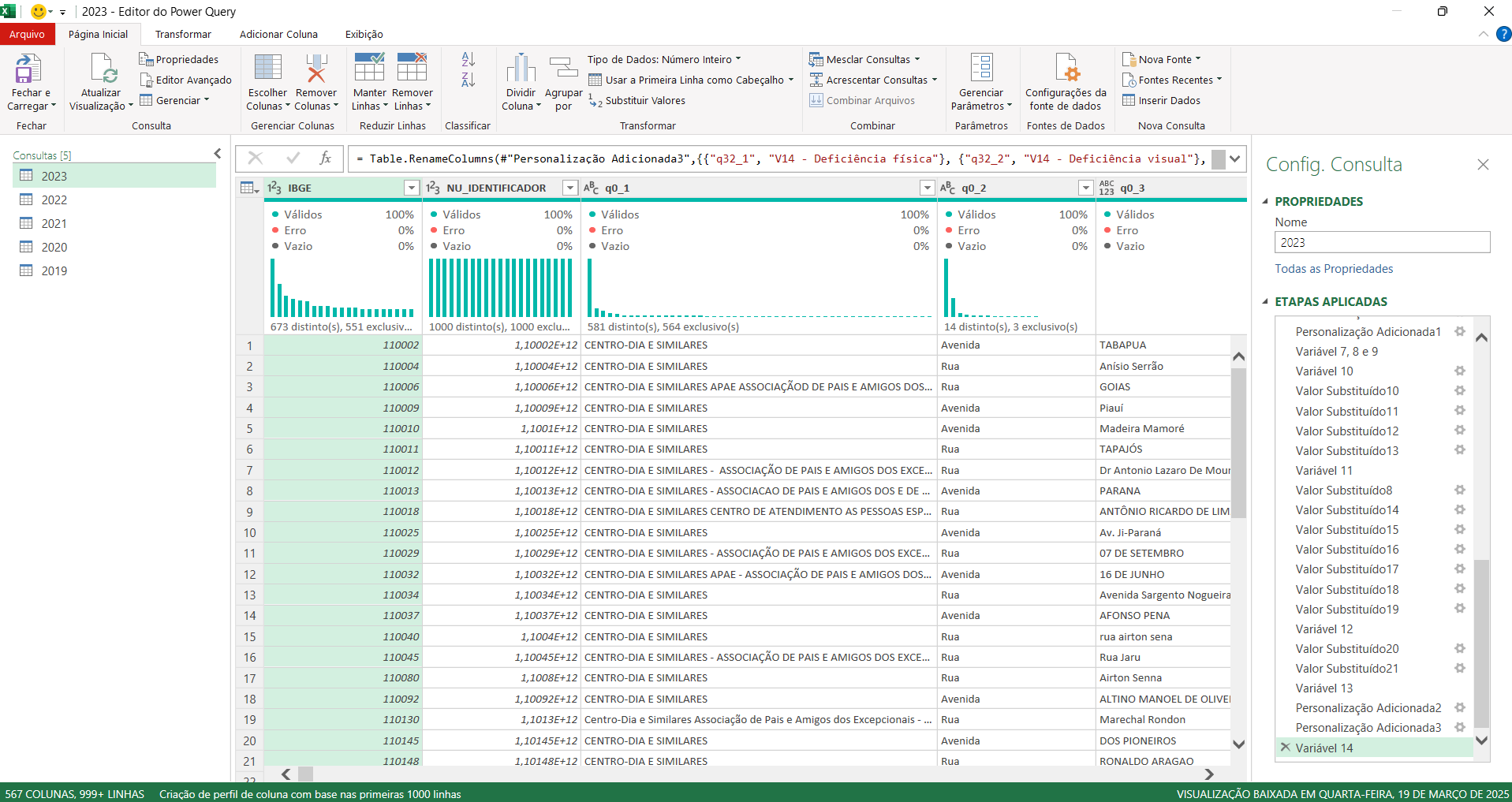
Task: Expand the formula bar chevron
Action: point(1235,159)
